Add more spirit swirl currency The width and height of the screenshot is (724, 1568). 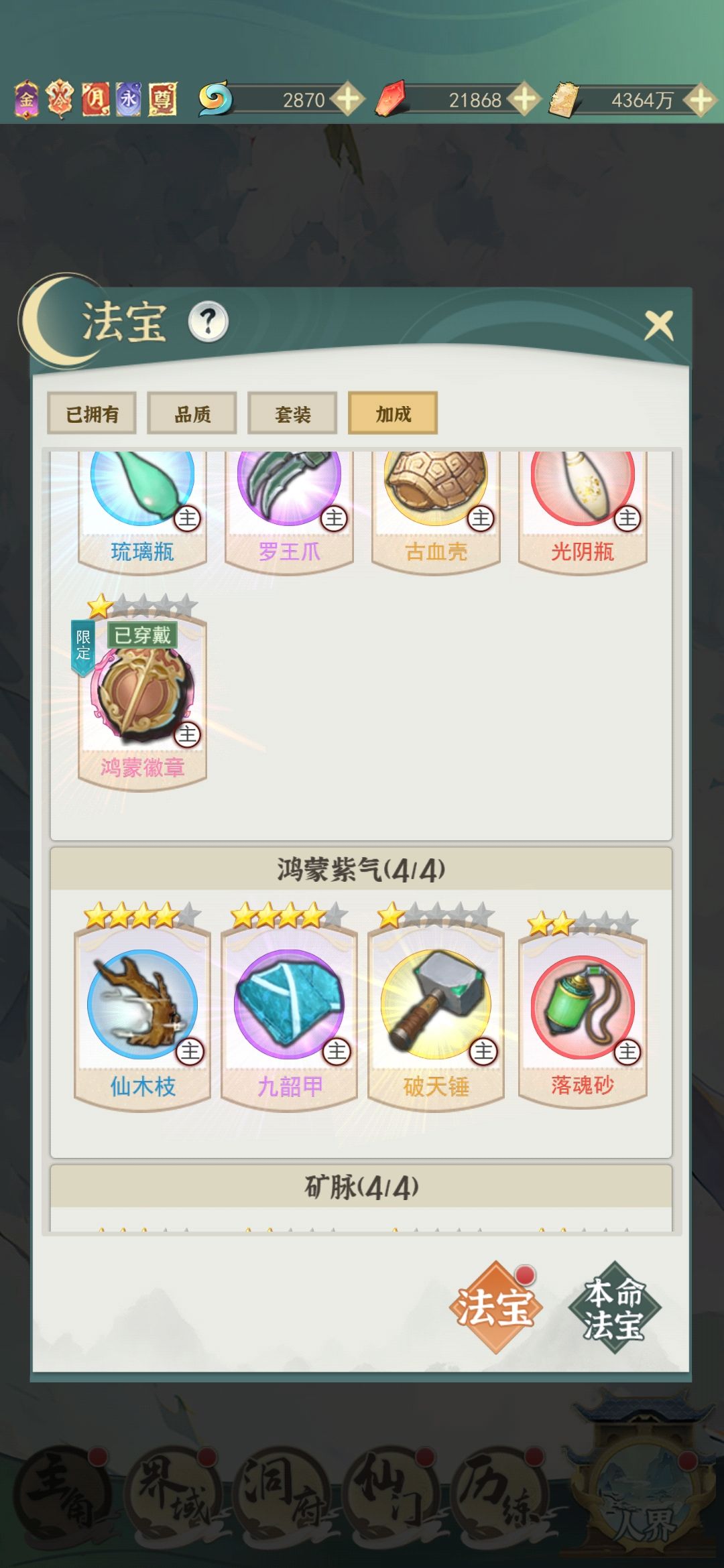[347, 99]
